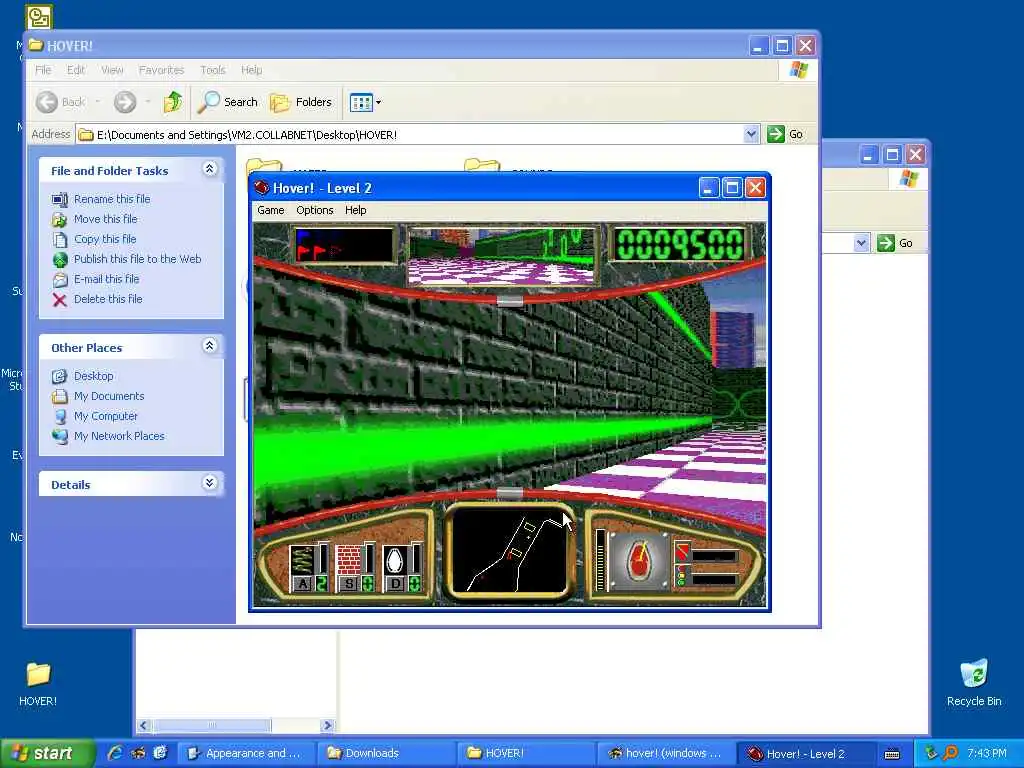Image resolution: width=1024 pixels, height=768 pixels.
Task: Click the maze minimap in Hover! dashboard
Action: pyautogui.click(x=510, y=551)
